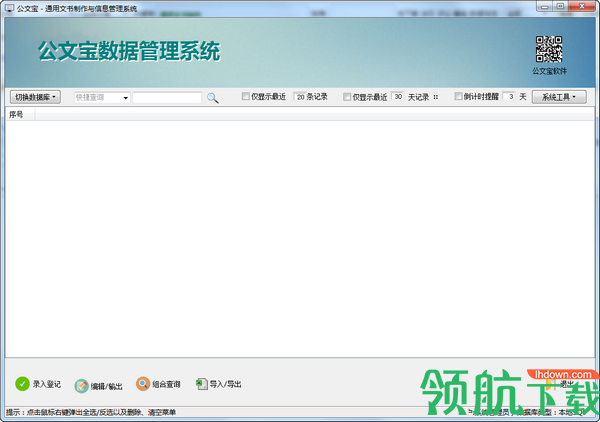Expand the 快捷查询 combo box
The height and width of the screenshot is (422, 600).
[102, 98]
